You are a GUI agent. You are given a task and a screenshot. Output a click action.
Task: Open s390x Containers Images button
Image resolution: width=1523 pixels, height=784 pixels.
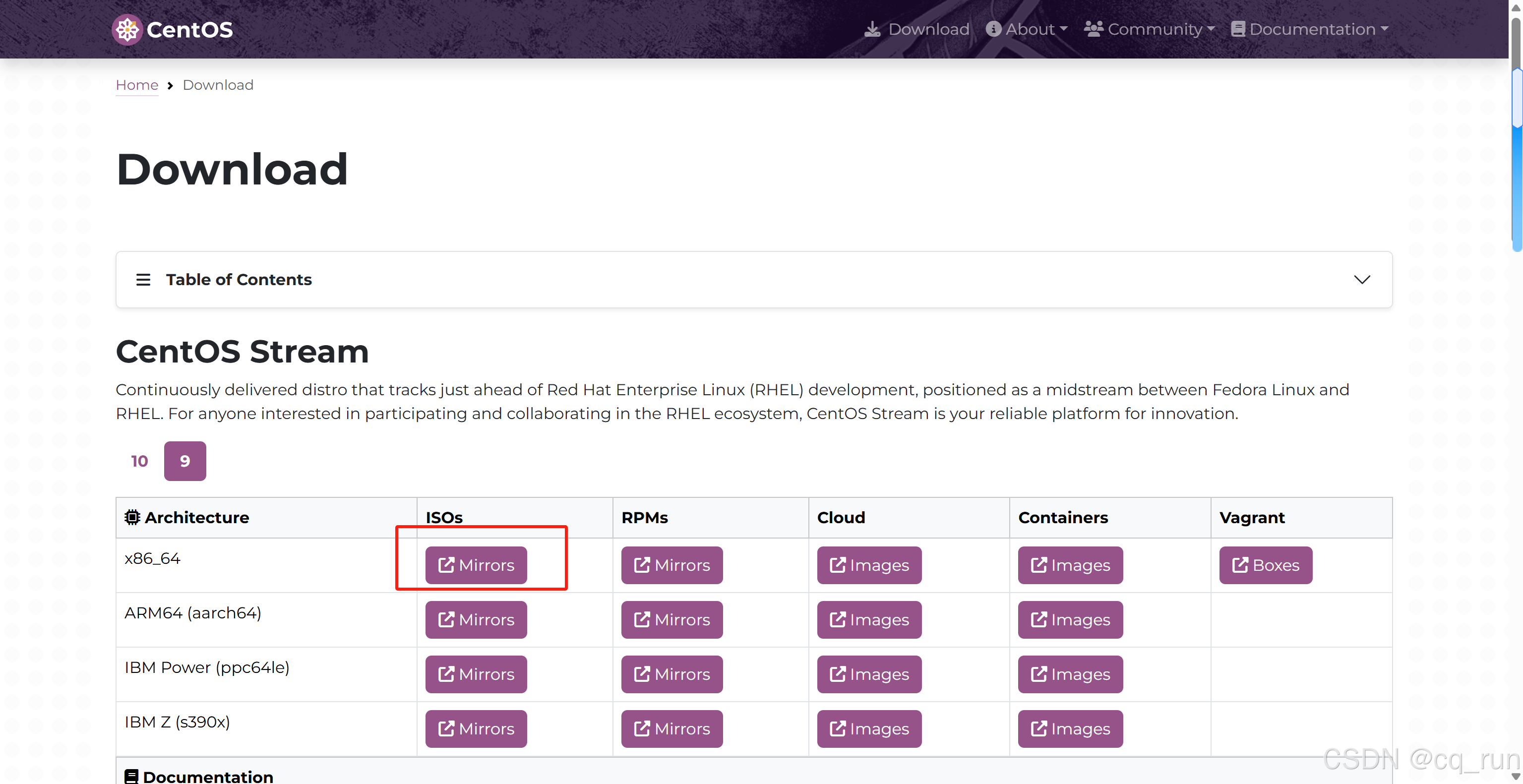1070,729
